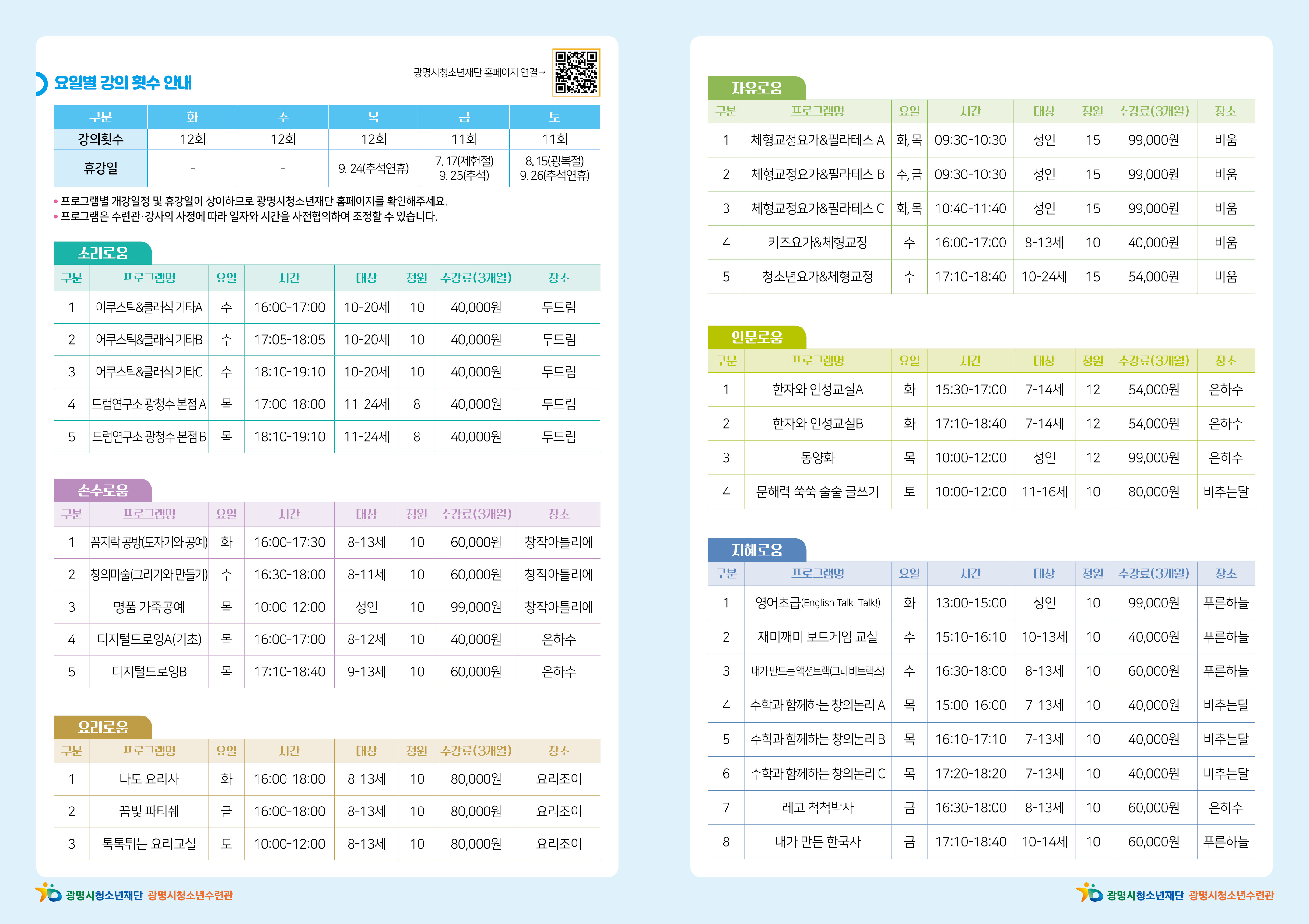Select the 손수로움 section tab
Image resolution: width=1309 pixels, height=924 pixels.
[x=103, y=490]
